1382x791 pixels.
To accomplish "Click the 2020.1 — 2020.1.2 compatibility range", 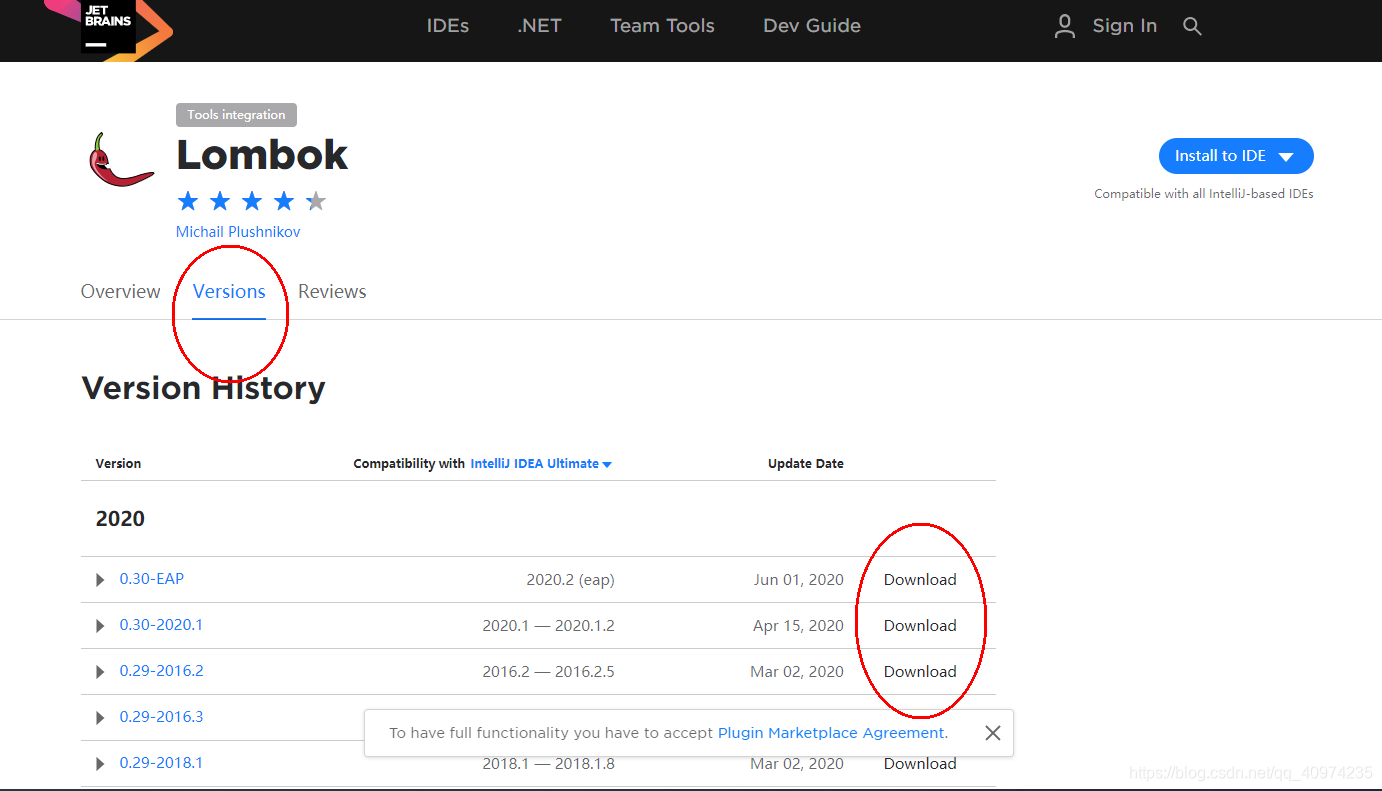I will 548,626.
